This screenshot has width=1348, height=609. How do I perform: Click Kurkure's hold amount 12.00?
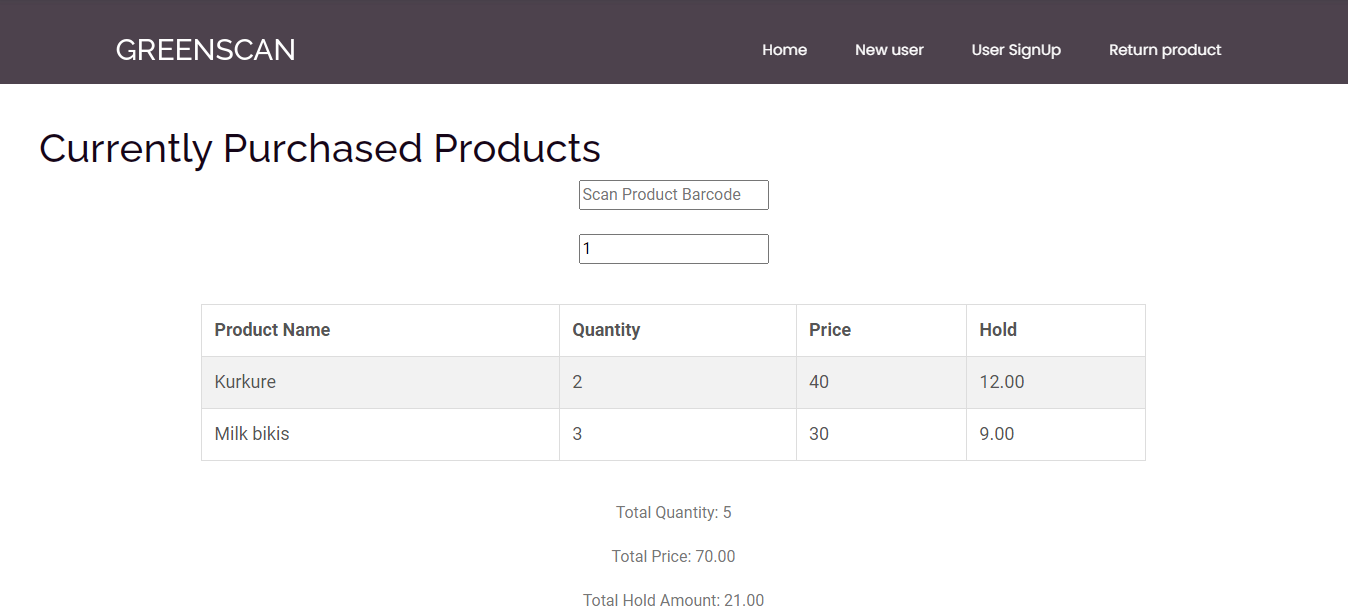click(1002, 382)
